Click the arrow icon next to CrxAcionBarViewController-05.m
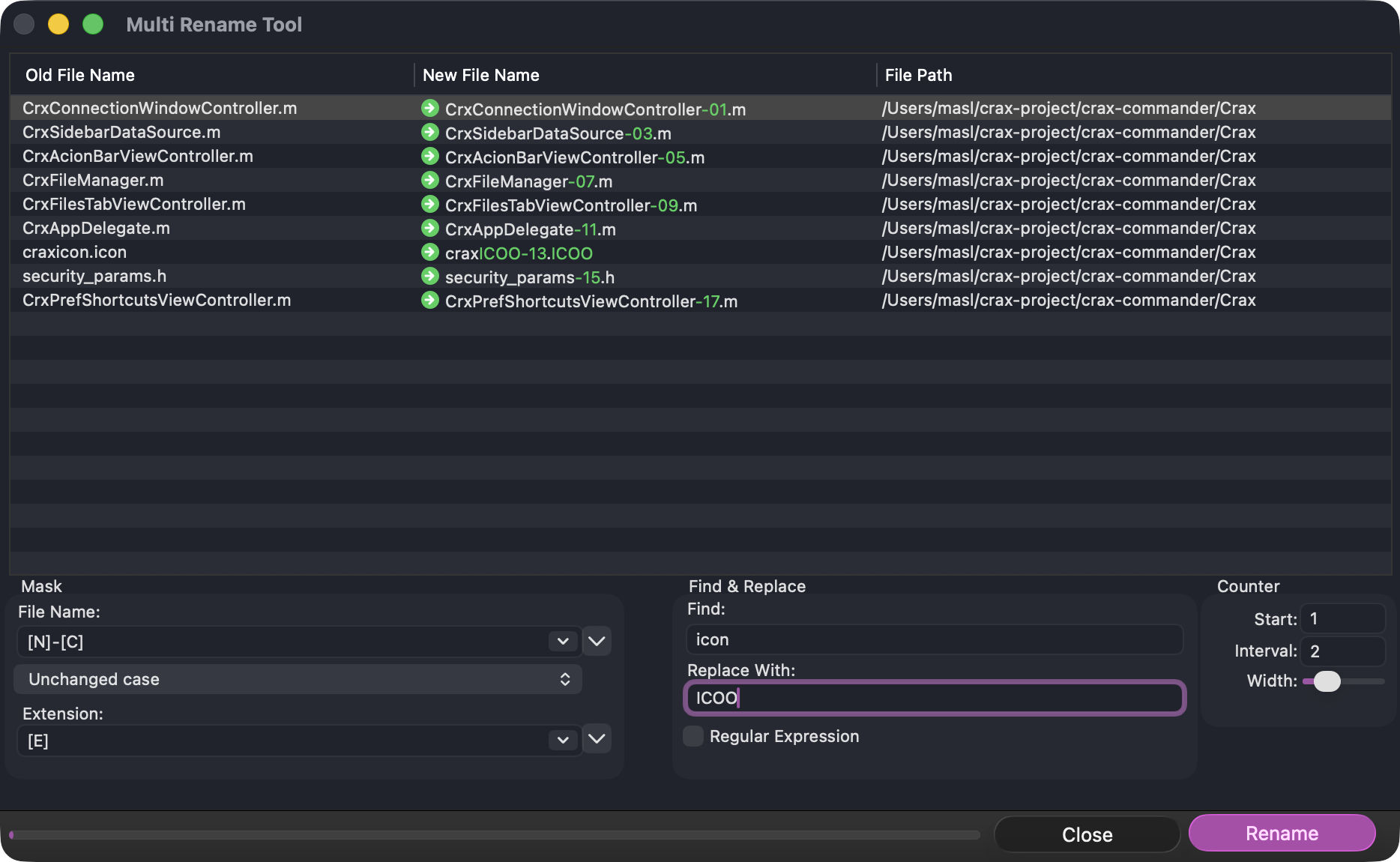Image resolution: width=1400 pixels, height=862 pixels. coord(429,156)
